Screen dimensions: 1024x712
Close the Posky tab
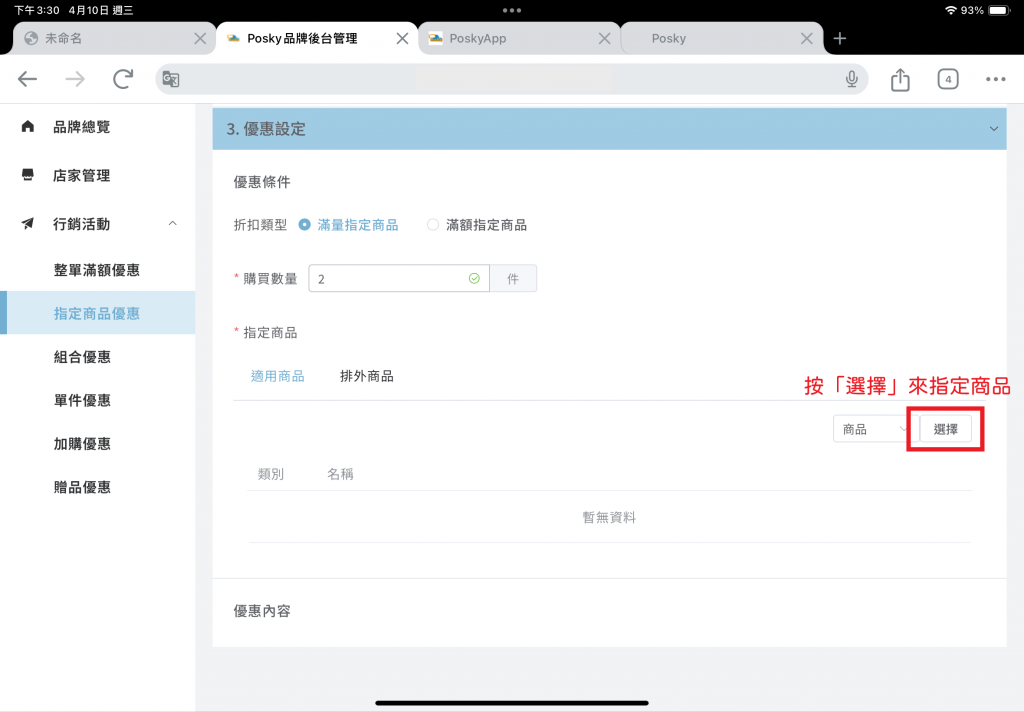(x=807, y=39)
